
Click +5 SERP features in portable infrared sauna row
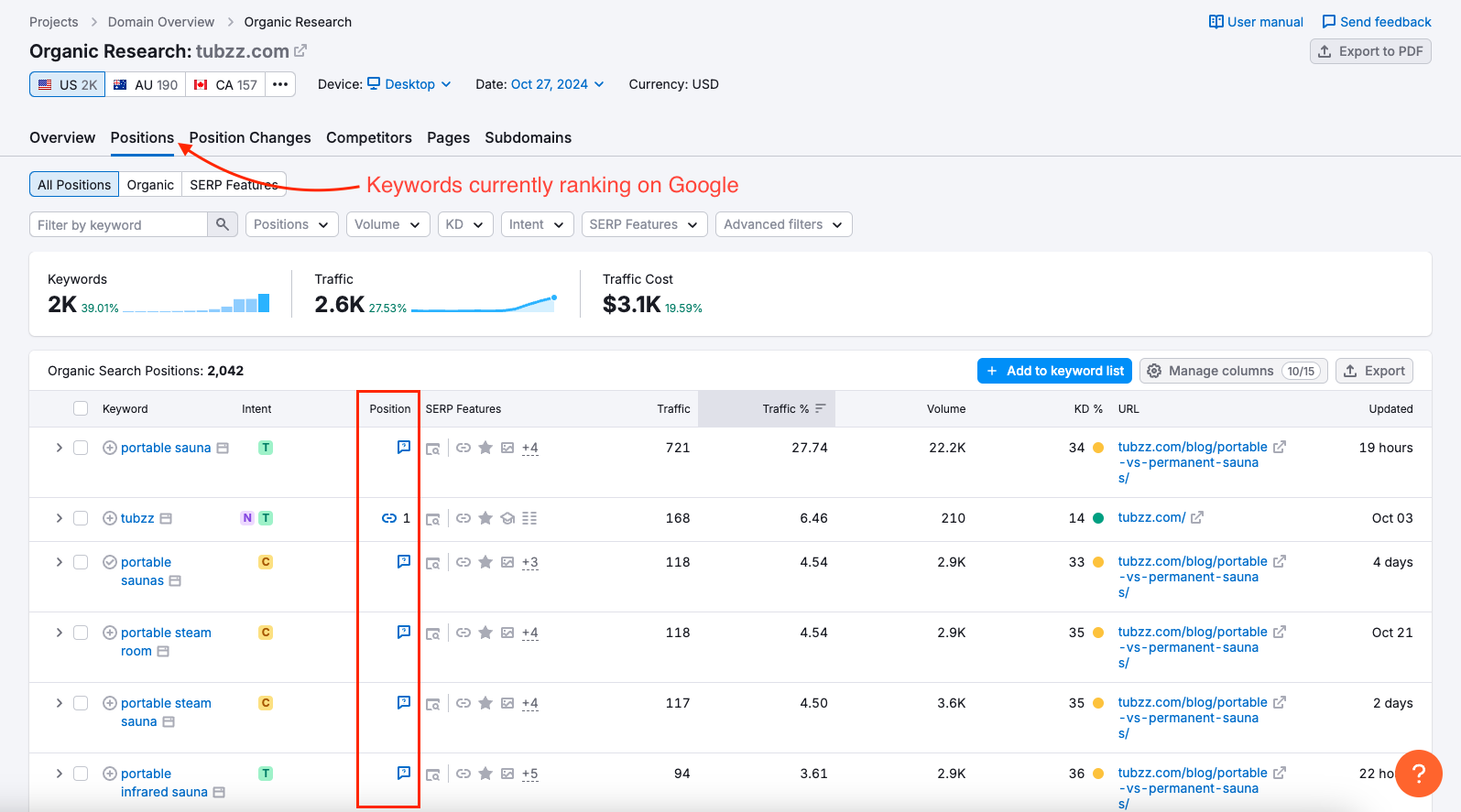[530, 774]
